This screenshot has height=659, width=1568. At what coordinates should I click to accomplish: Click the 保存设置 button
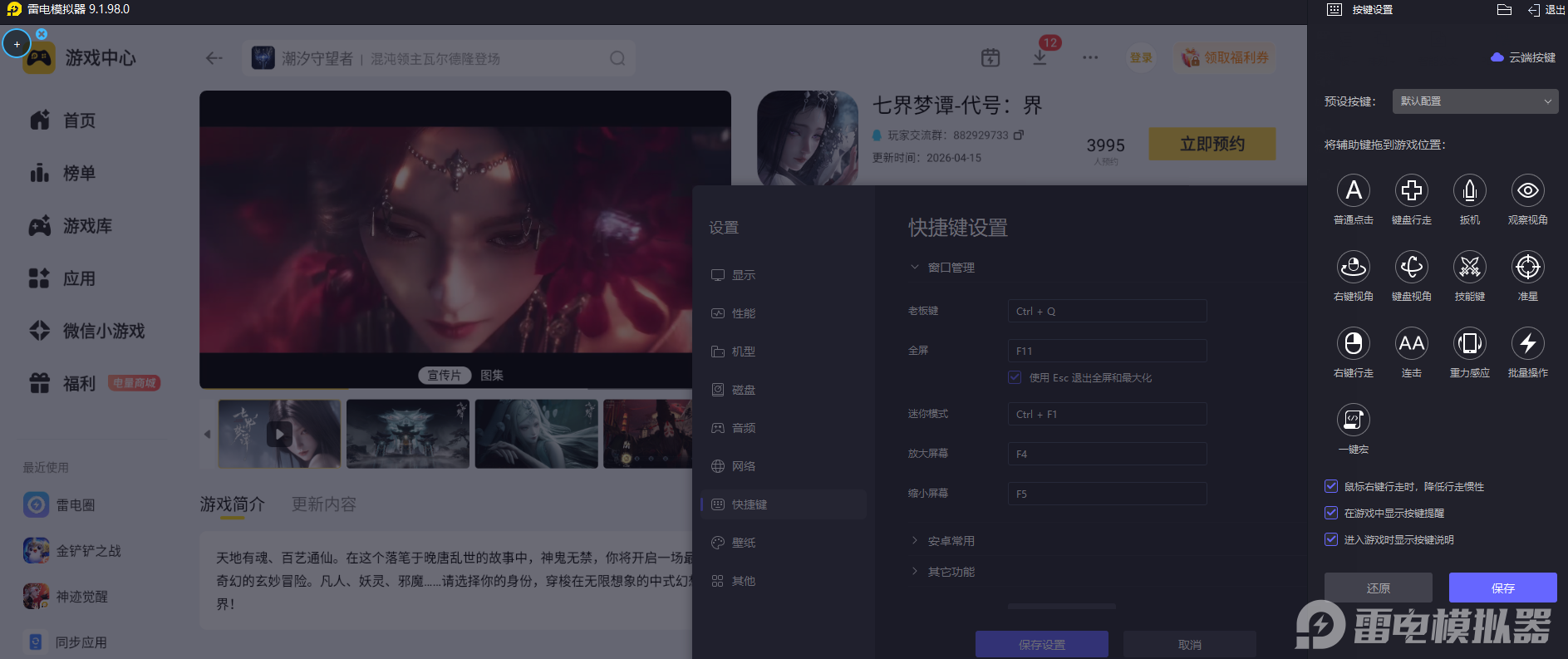(x=1042, y=644)
